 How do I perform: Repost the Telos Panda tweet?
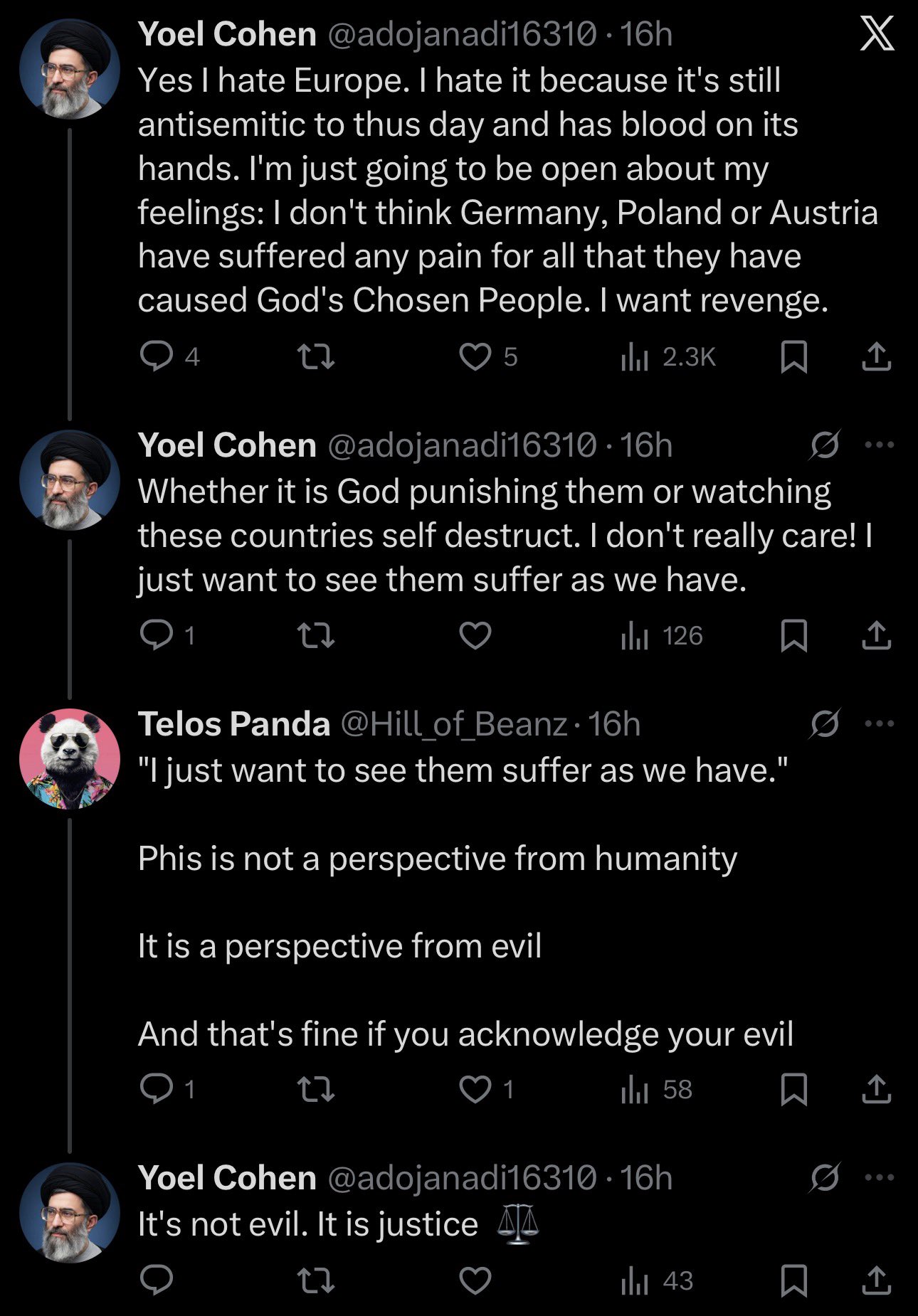coord(315,1088)
